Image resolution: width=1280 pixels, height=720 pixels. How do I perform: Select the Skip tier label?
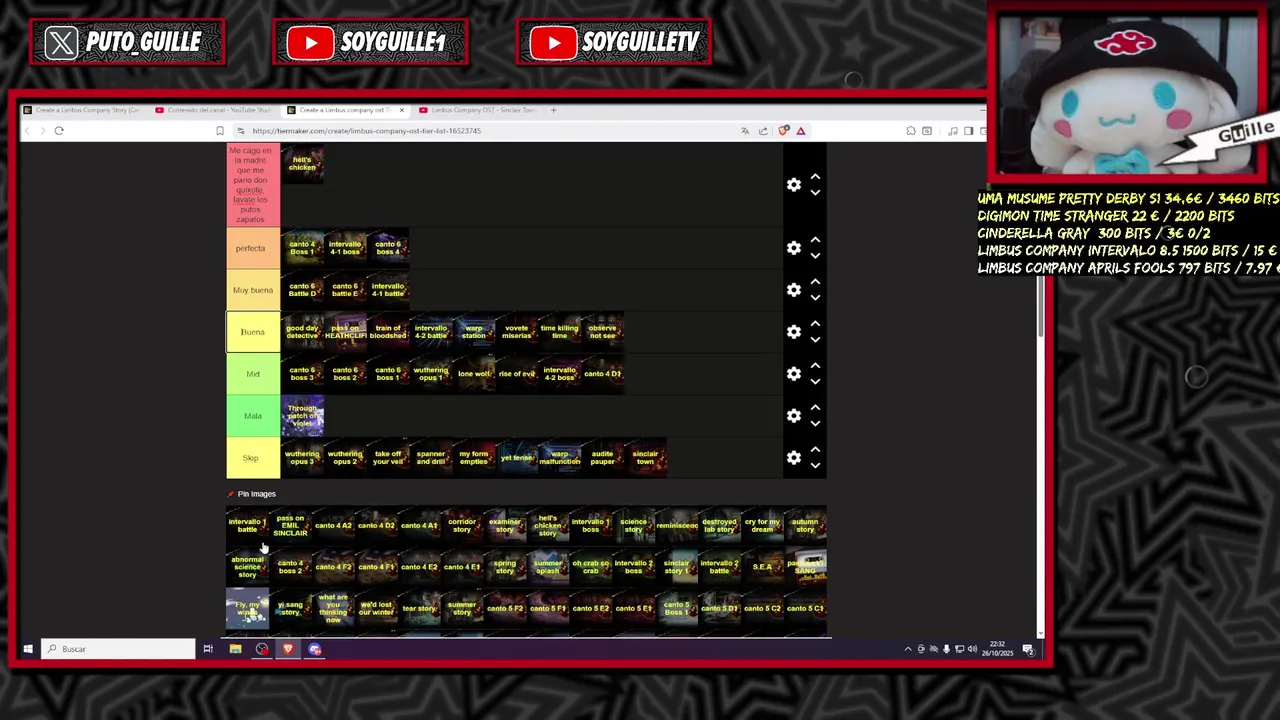pos(253,458)
